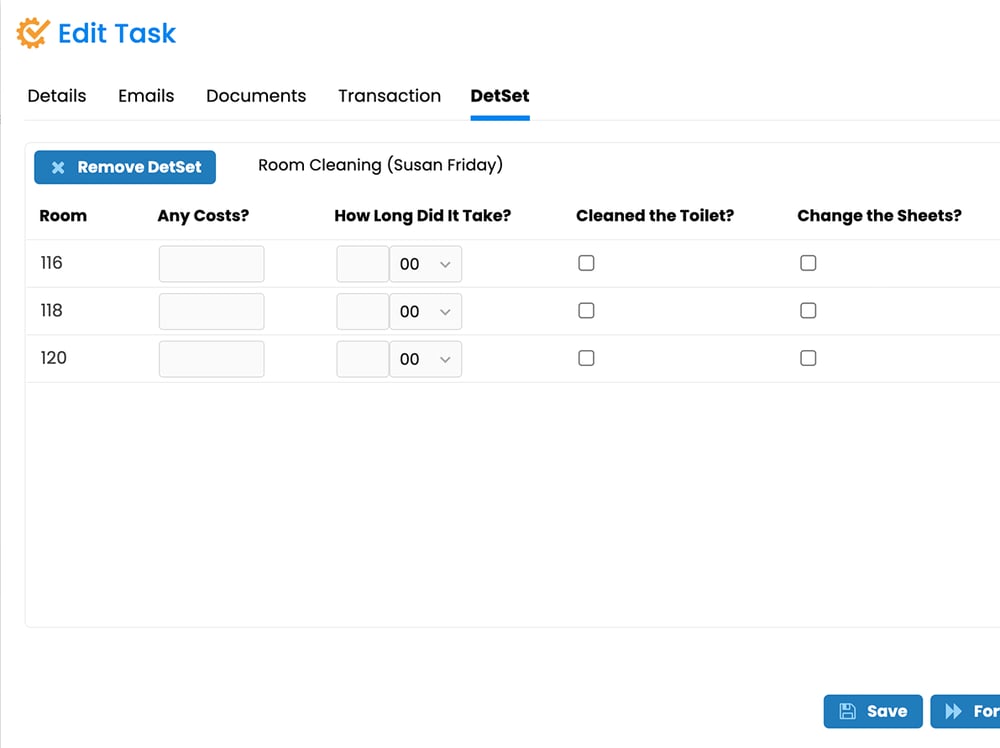Viewport: 1000px width, 748px height.
Task: Enable Change the Sheets for room 120
Action: coord(808,357)
